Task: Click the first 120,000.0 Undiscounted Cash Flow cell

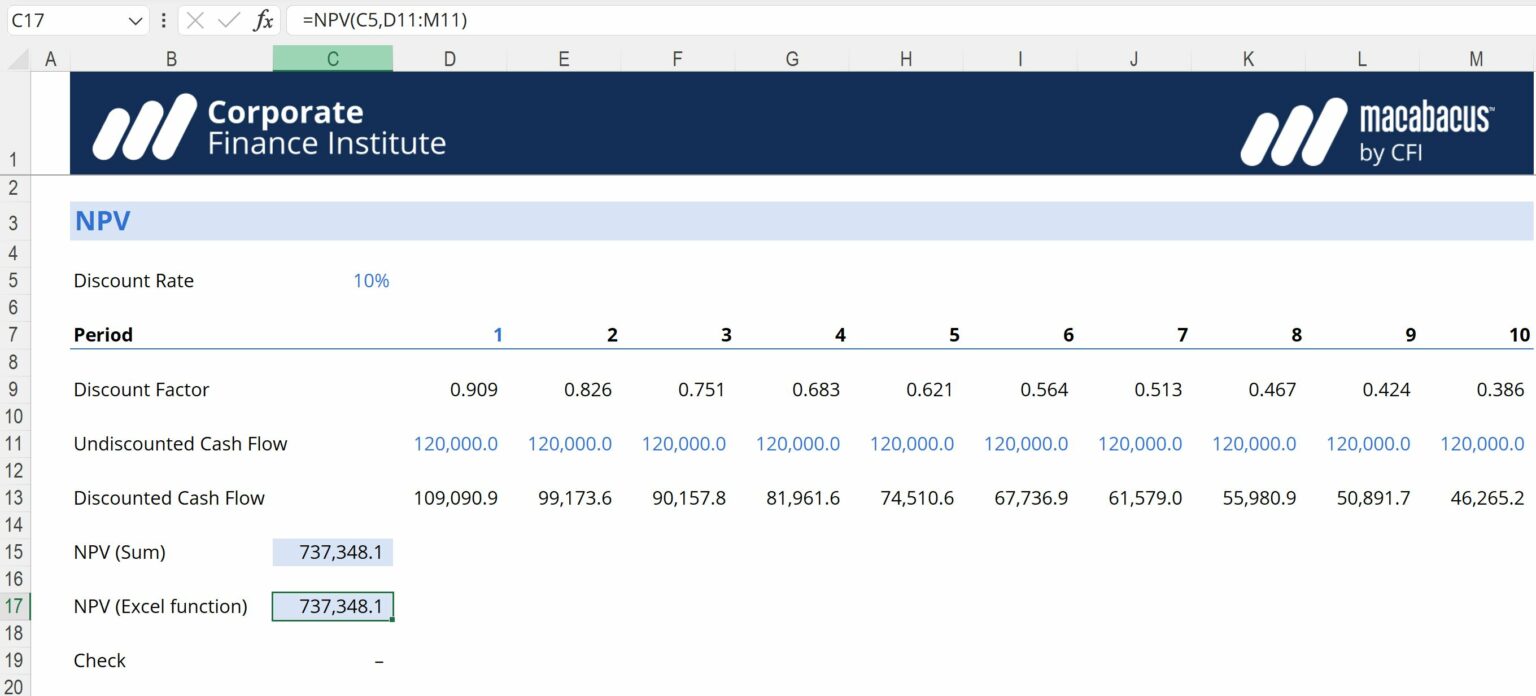Action: pos(455,444)
